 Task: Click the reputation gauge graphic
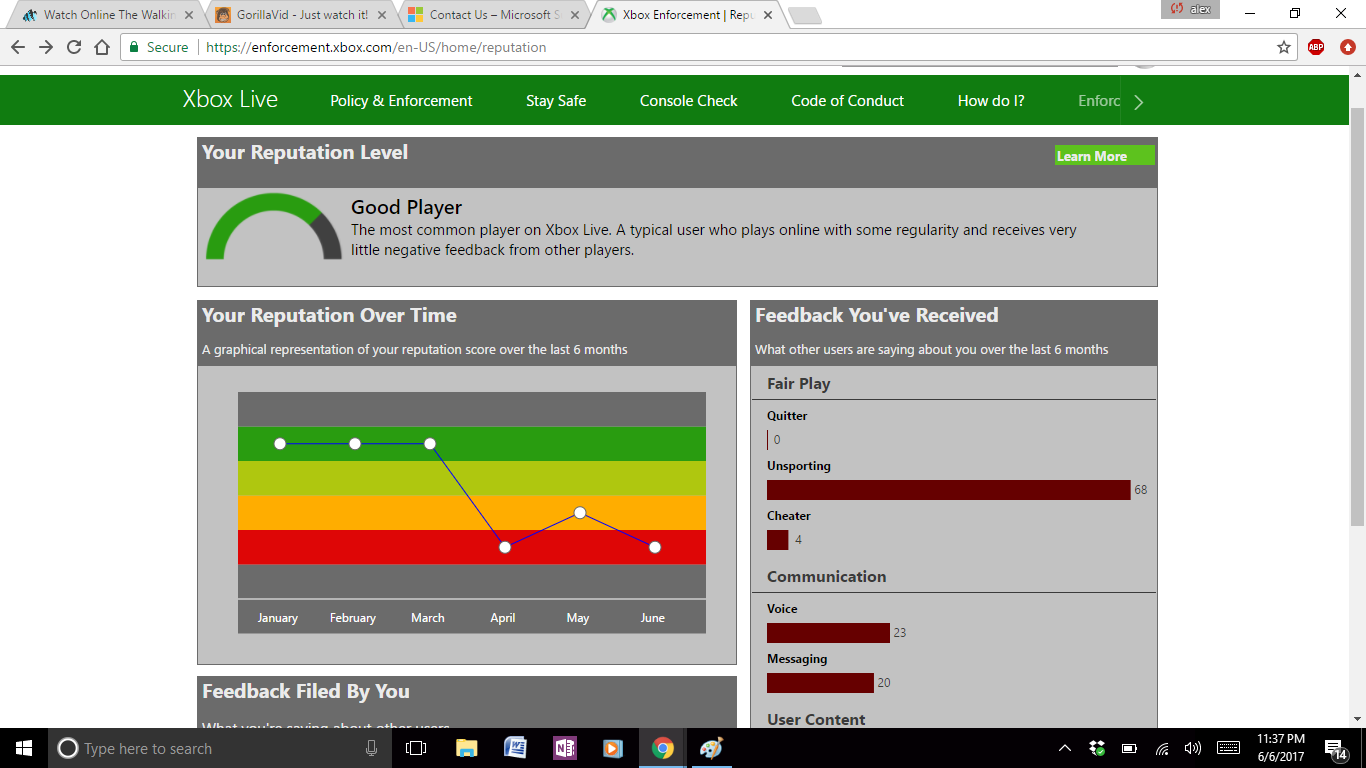tap(273, 227)
